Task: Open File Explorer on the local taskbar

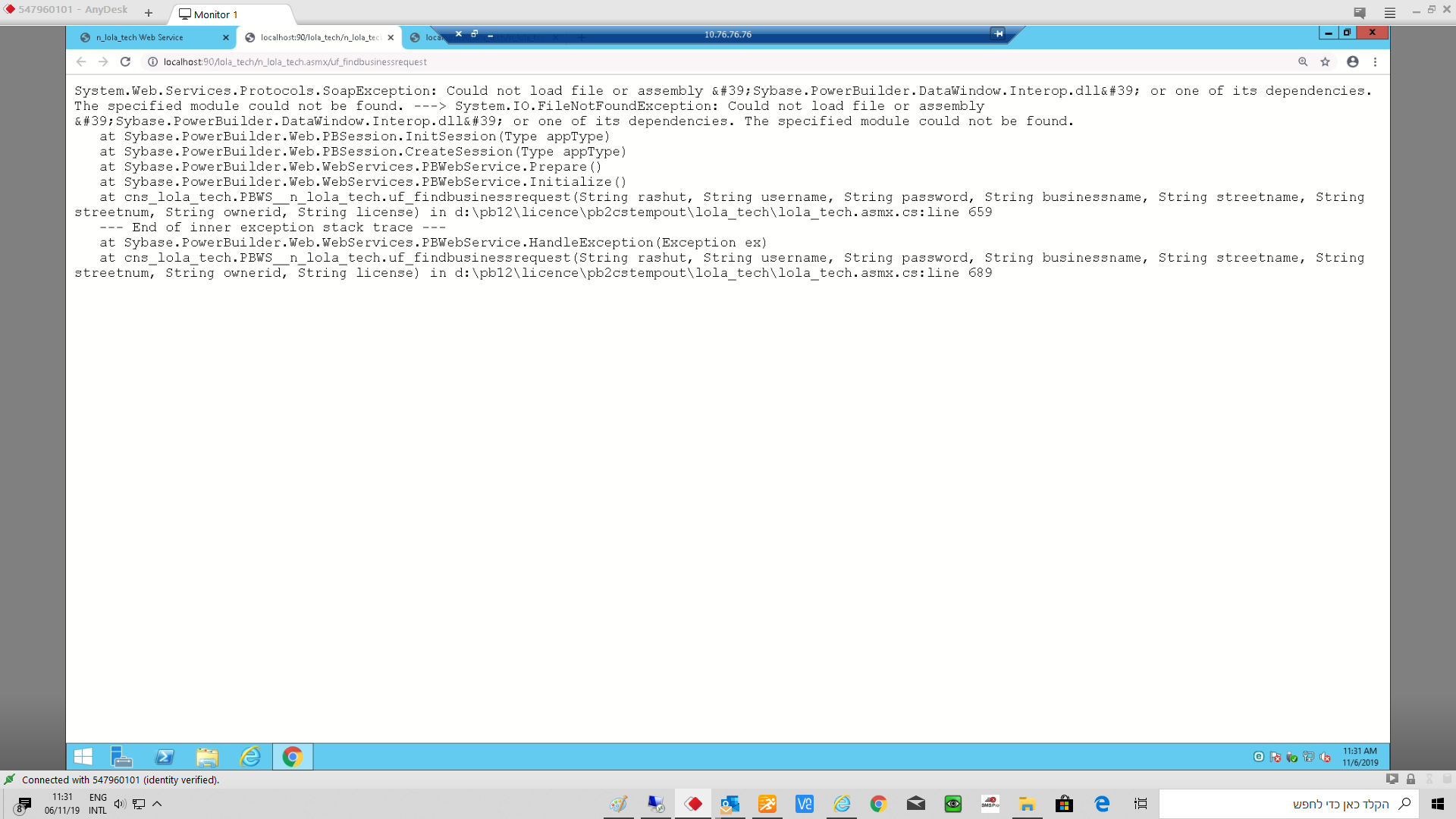Action: point(1028,804)
